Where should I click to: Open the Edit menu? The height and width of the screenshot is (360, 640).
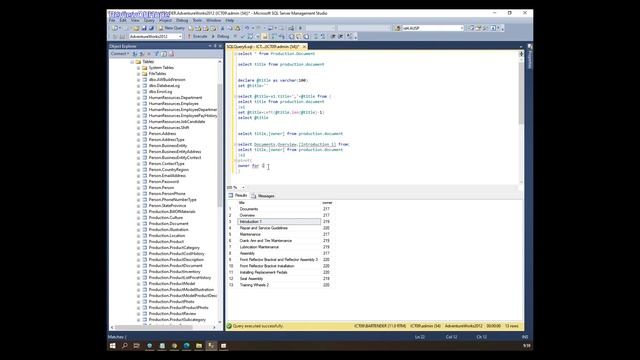tap(123, 20)
